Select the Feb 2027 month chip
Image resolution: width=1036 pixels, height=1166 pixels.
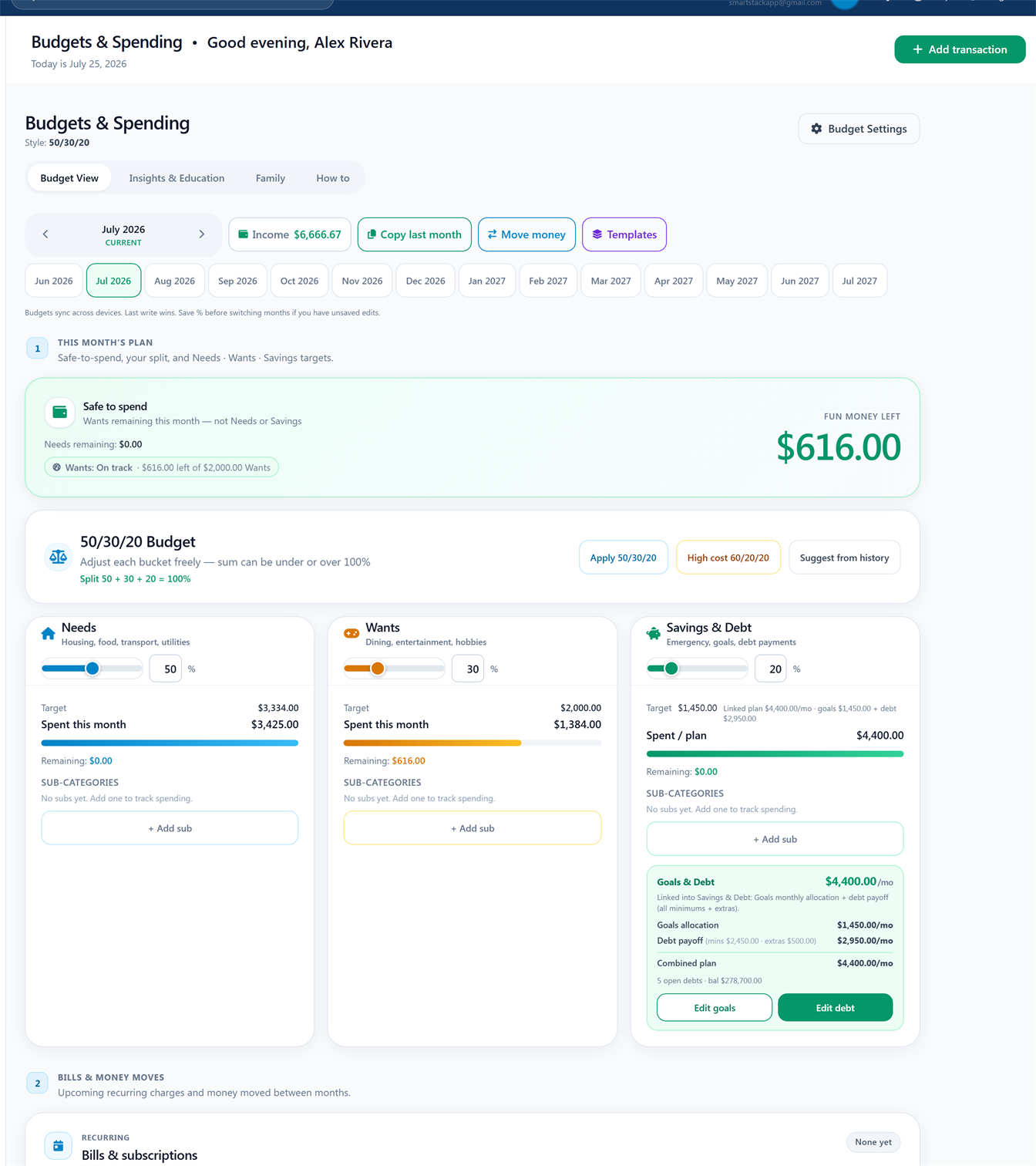click(548, 281)
